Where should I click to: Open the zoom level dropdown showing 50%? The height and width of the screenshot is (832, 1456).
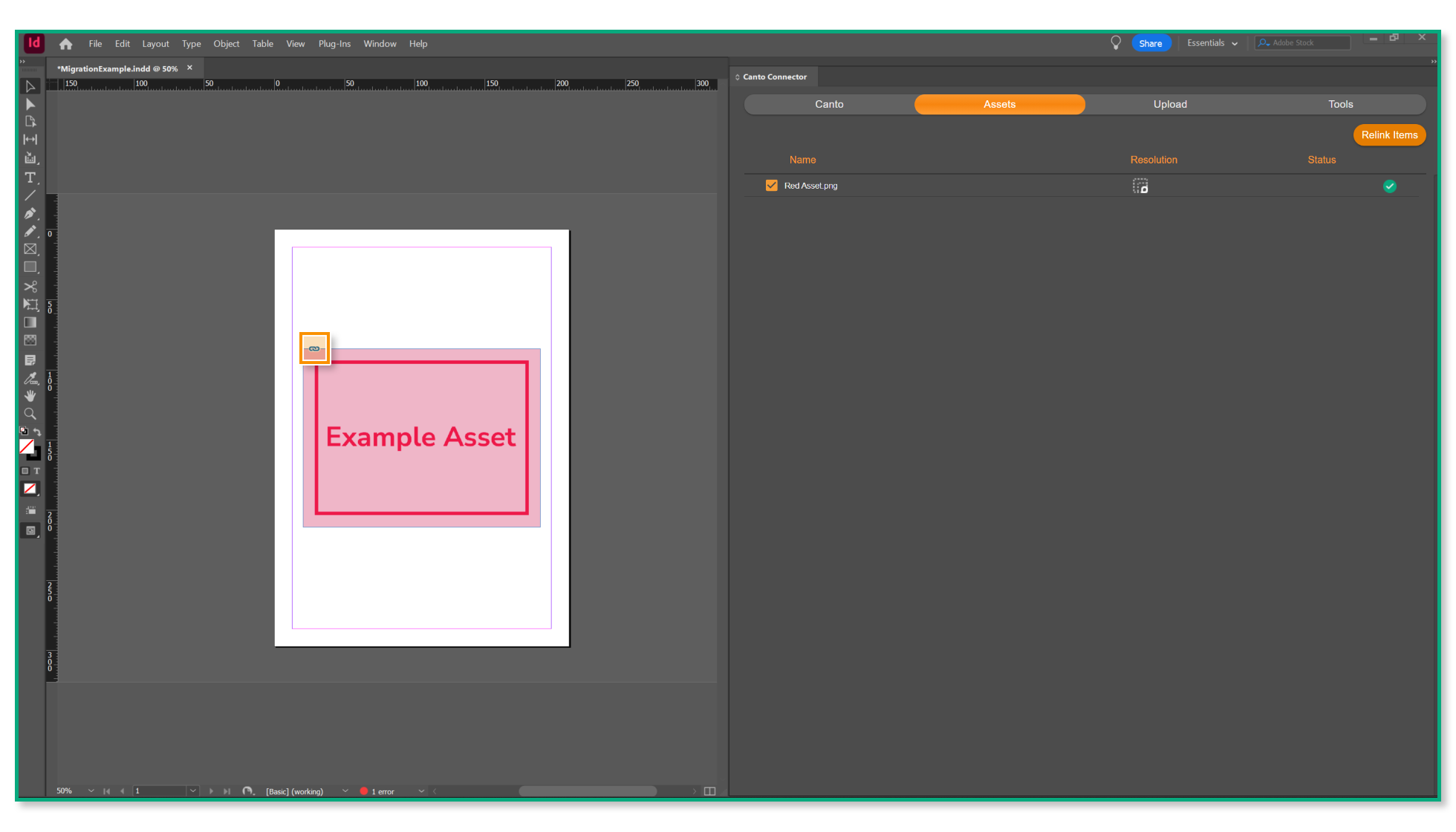click(91, 790)
